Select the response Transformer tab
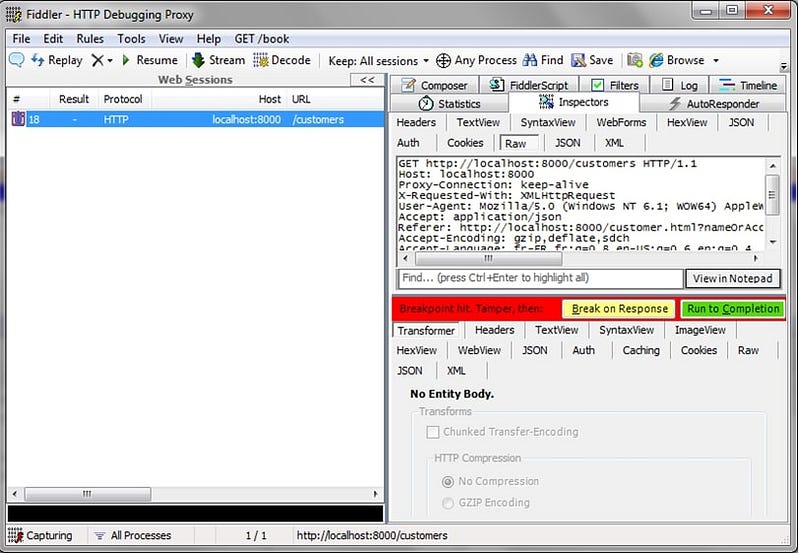The height and width of the screenshot is (554, 800). [x=426, y=331]
